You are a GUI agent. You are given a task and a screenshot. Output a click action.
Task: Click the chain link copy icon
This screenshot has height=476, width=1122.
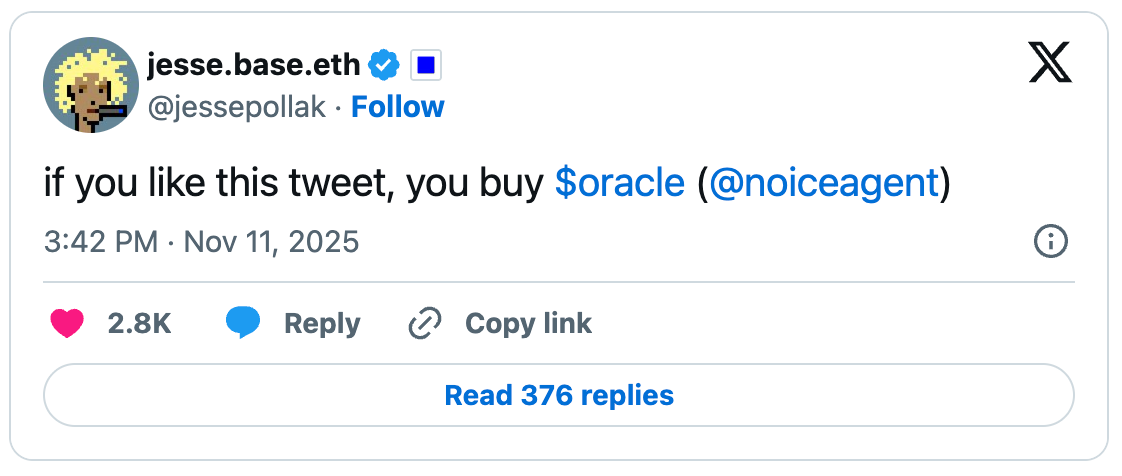(425, 323)
